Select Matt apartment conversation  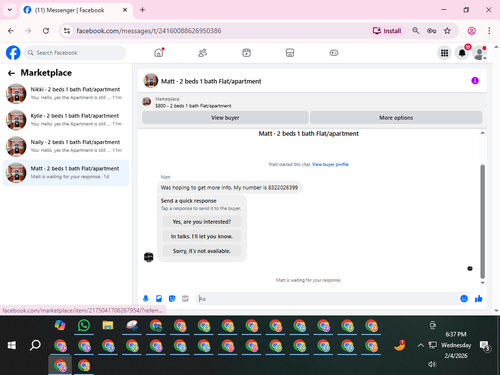(x=66, y=173)
